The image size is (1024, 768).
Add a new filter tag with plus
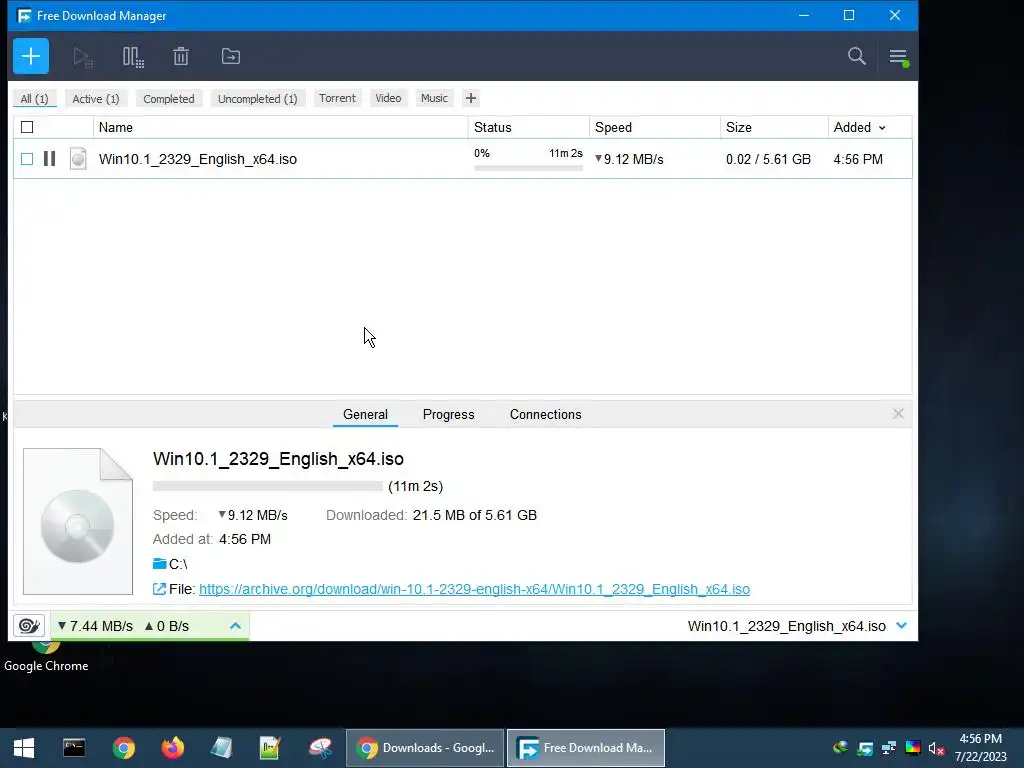pos(471,99)
